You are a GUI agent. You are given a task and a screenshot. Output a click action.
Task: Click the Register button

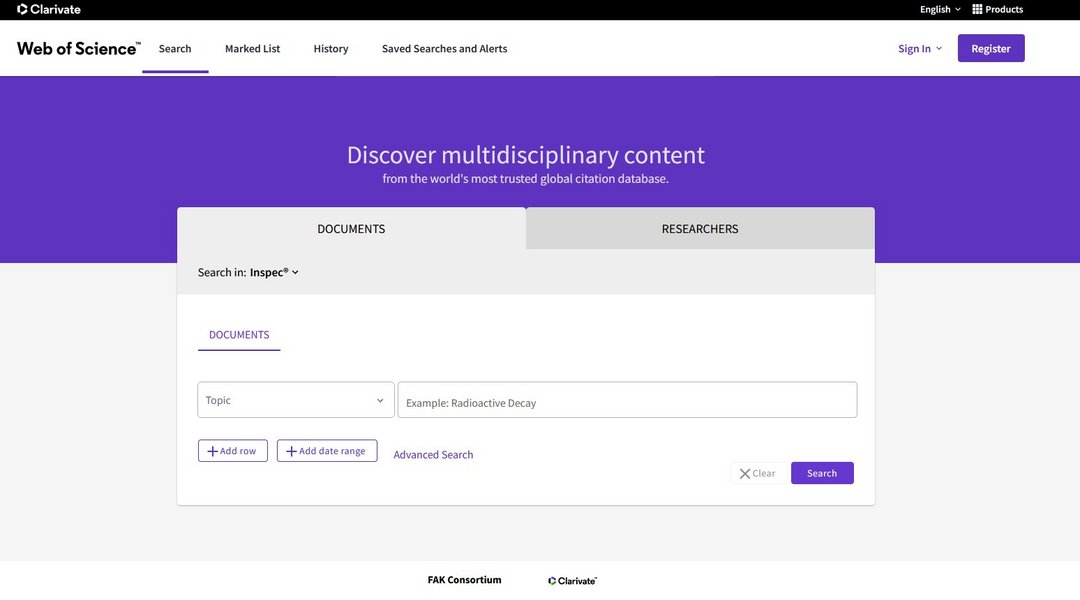click(990, 48)
